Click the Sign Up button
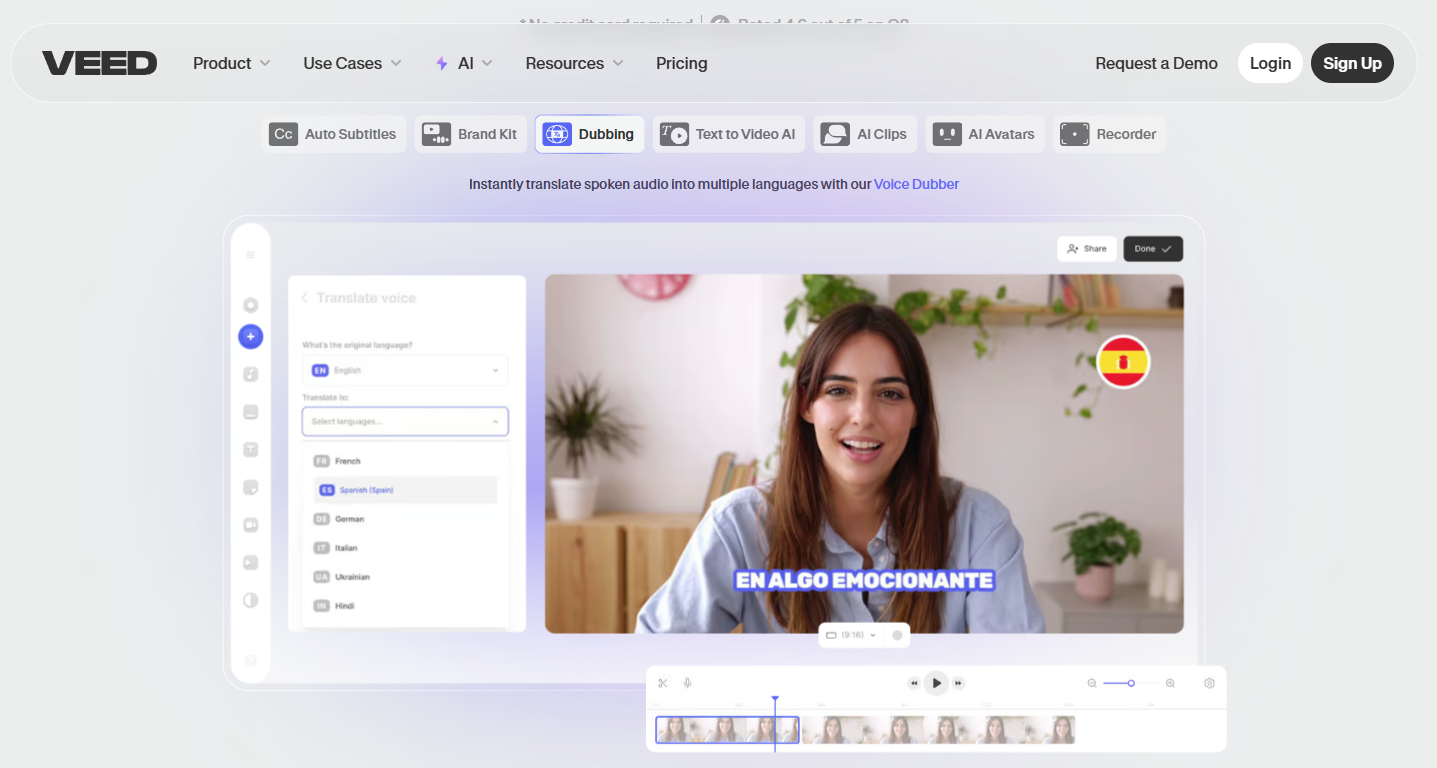This screenshot has height=768, width=1437. [x=1352, y=63]
